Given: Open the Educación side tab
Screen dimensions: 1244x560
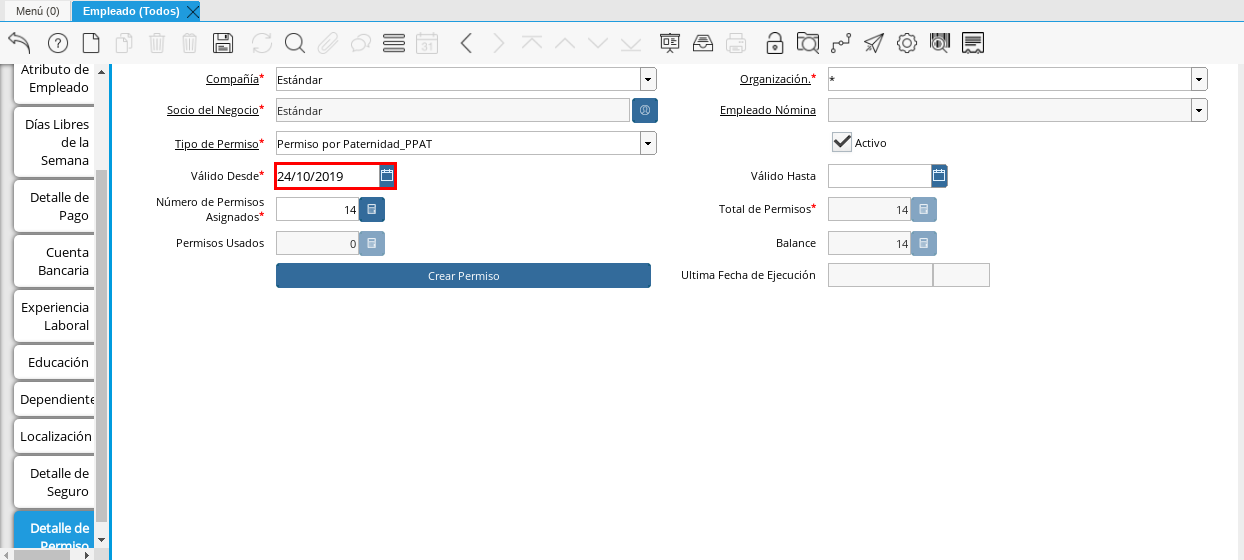Looking at the screenshot, I should pyautogui.click(x=55, y=362).
